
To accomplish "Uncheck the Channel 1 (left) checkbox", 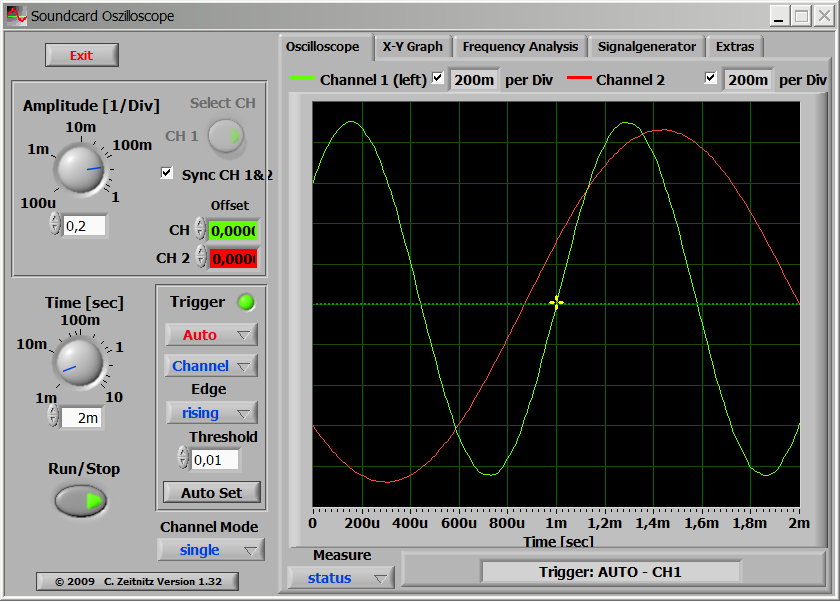I will tap(438, 78).
